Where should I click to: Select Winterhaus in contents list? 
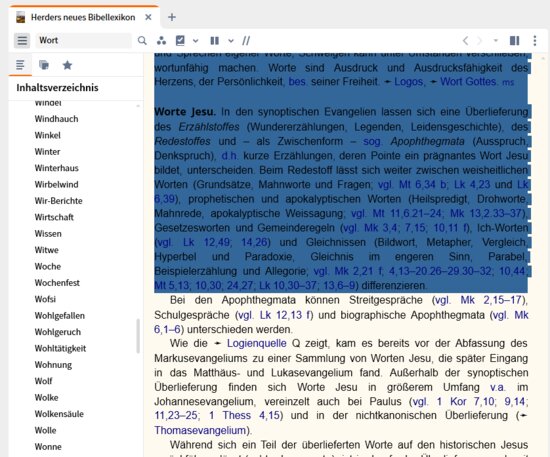pos(56,168)
